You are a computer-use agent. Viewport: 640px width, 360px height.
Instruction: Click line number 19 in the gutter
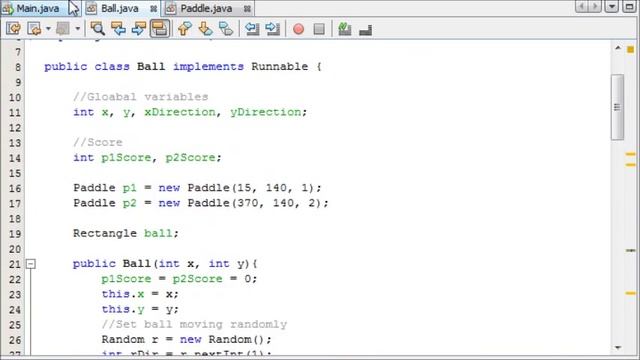(x=15, y=234)
